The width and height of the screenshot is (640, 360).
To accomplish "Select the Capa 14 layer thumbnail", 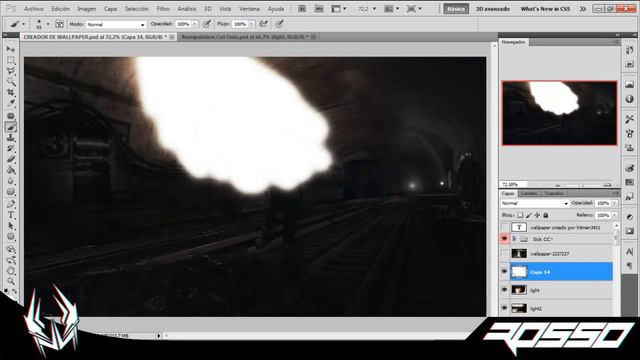I will 519,271.
